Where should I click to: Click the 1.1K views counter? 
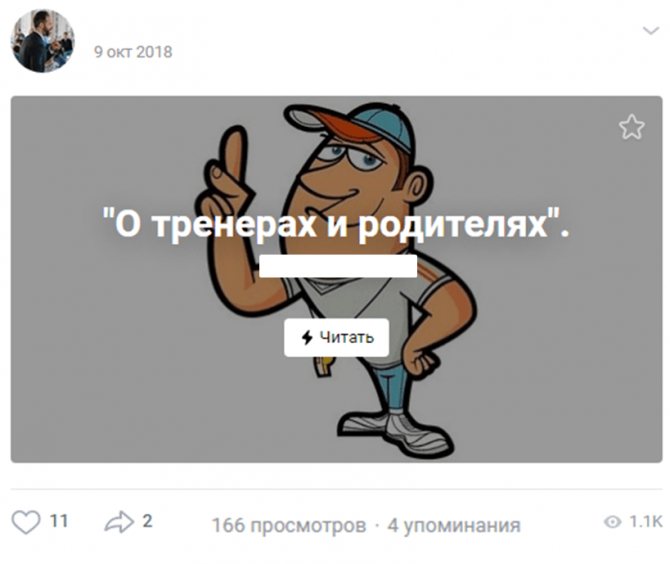coord(646,521)
